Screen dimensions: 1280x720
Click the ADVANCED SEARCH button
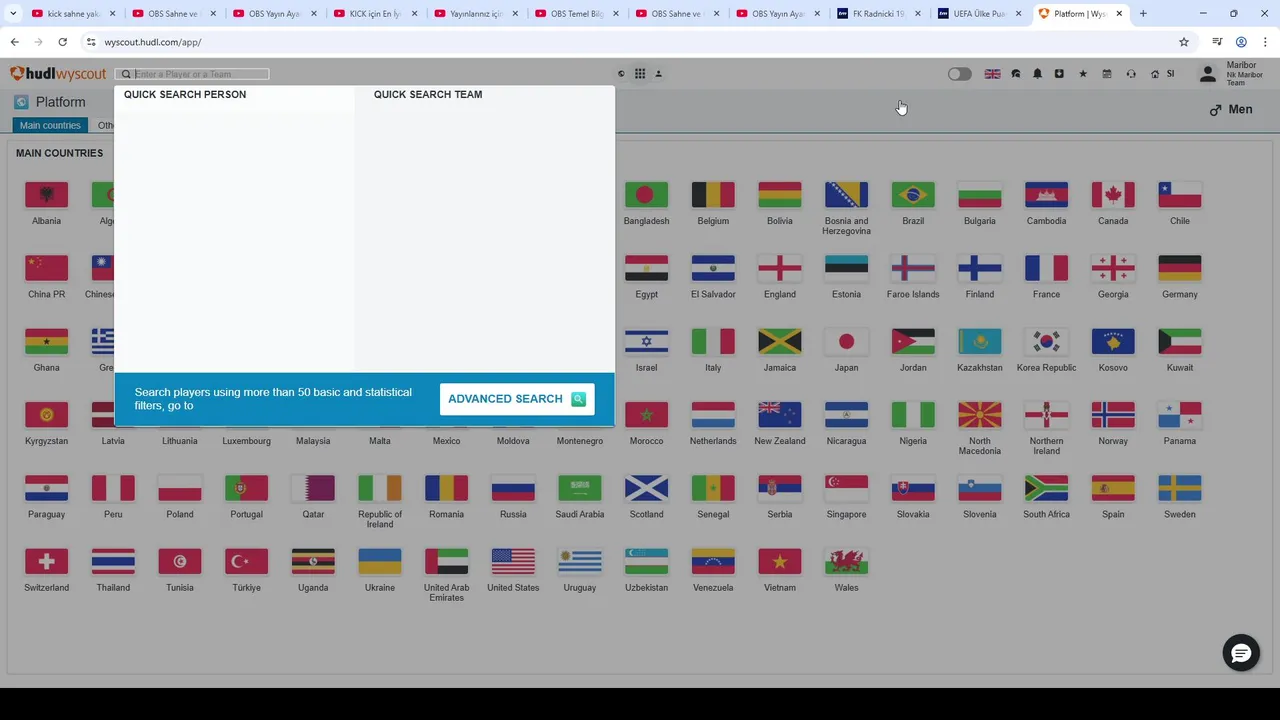pyautogui.click(x=517, y=399)
